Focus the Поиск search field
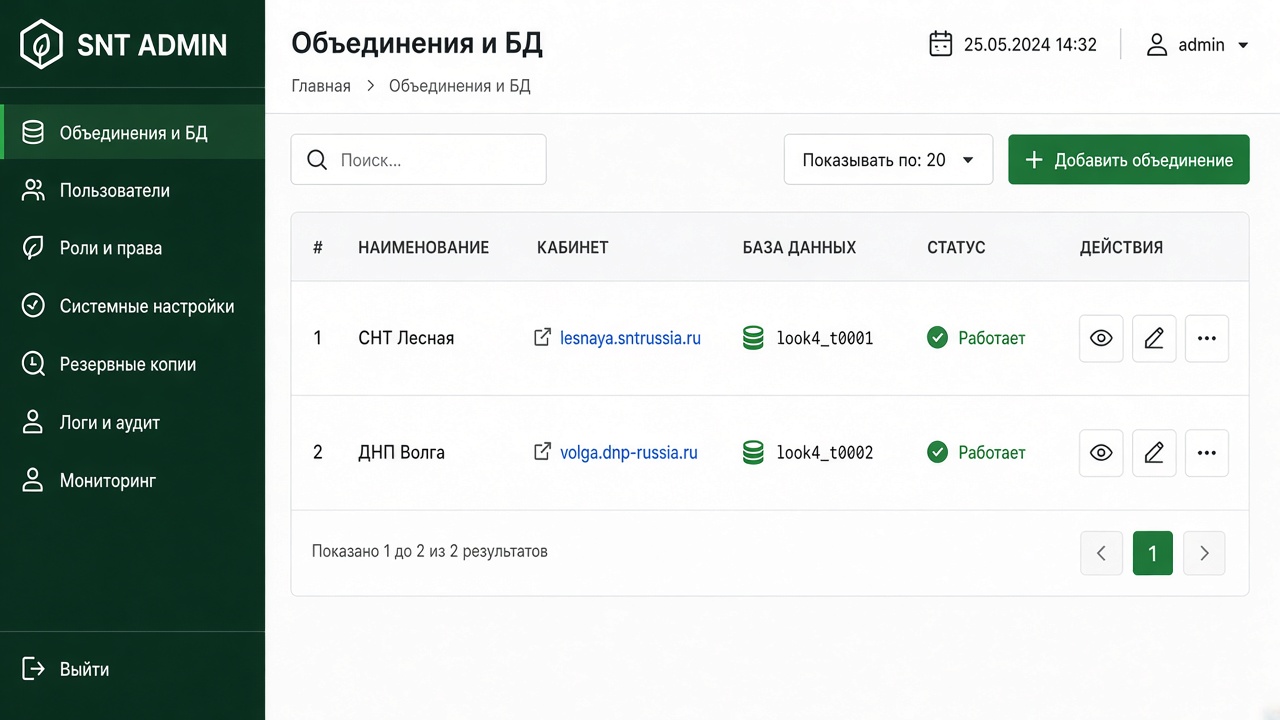The height and width of the screenshot is (720, 1280). [x=419, y=160]
